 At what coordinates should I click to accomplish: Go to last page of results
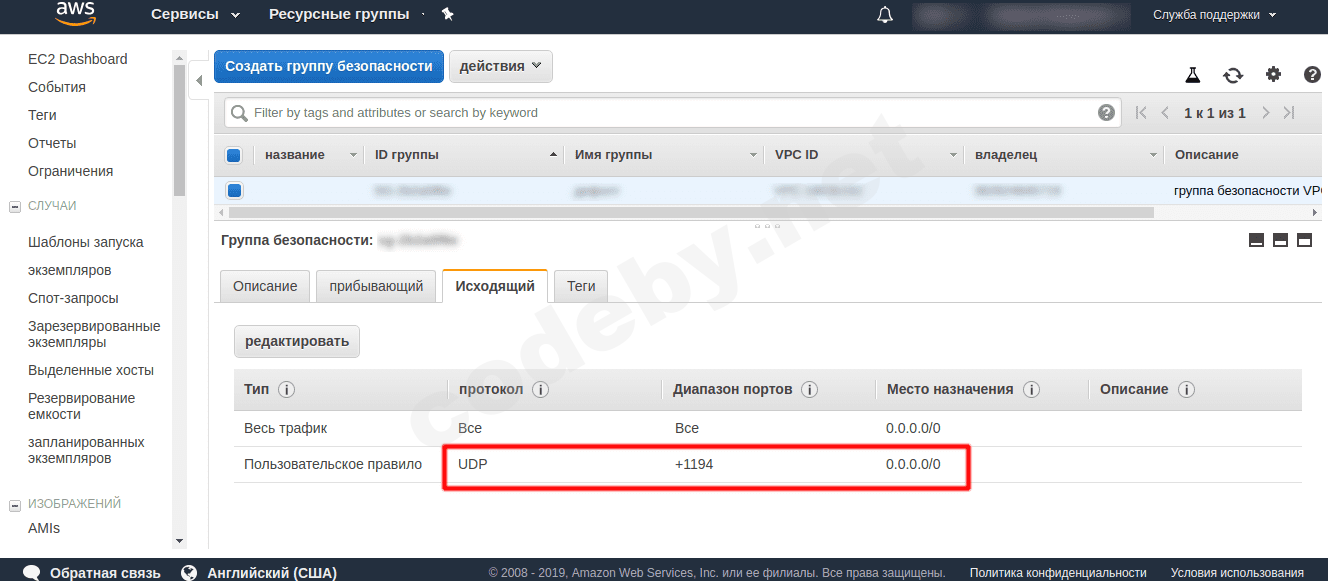coord(1290,113)
